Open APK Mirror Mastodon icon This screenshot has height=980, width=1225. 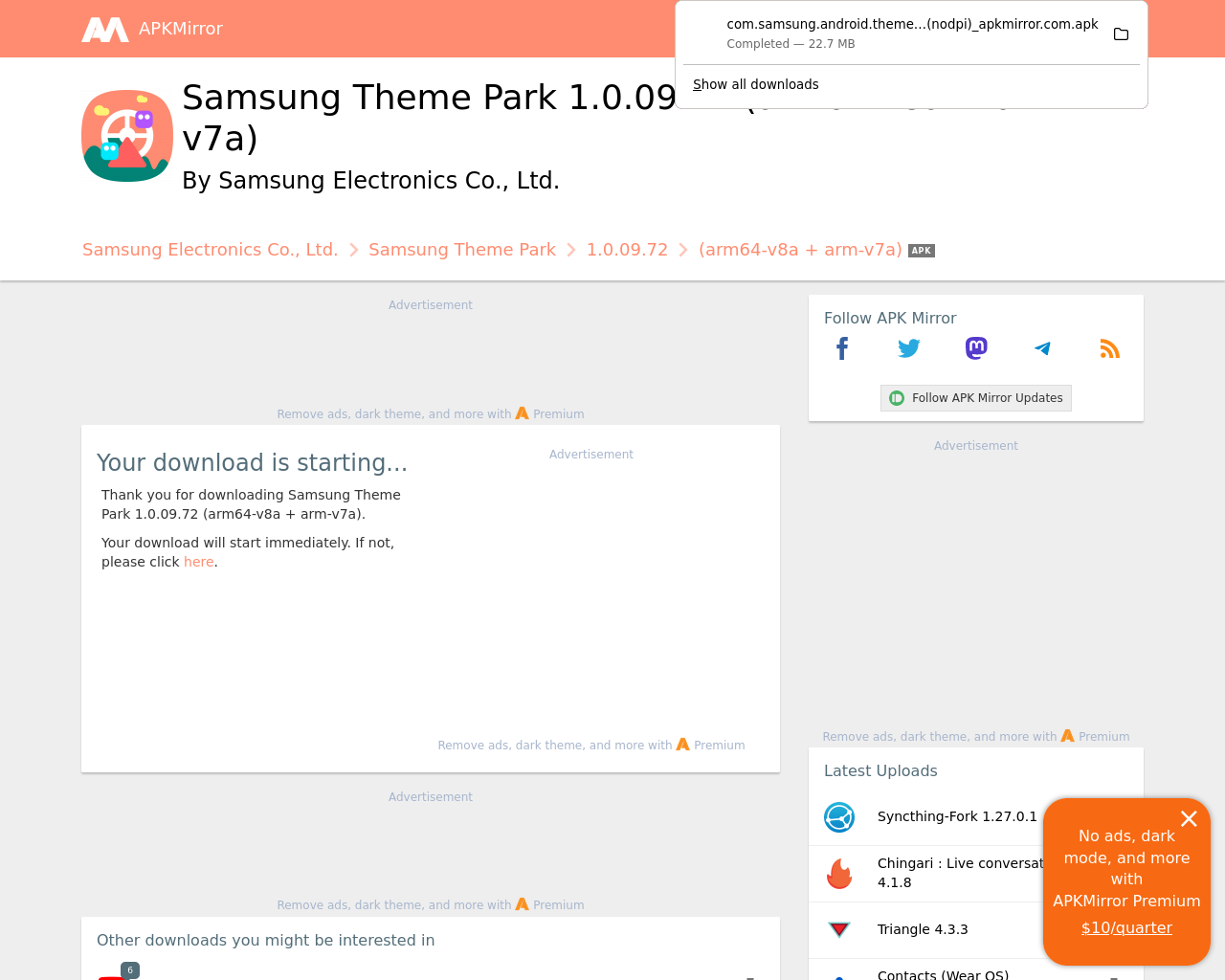pos(976,348)
